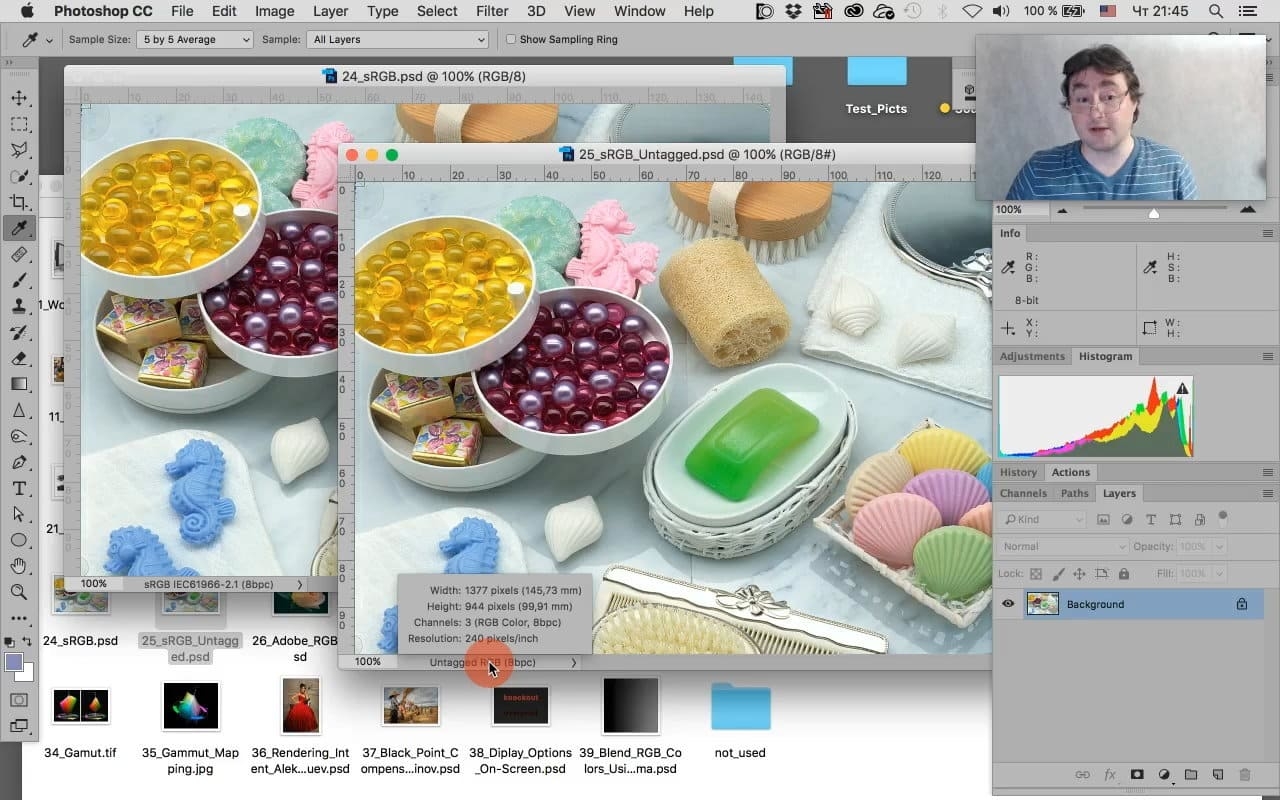Select the Brush tool
Viewport: 1280px width, 800px height.
[19, 280]
